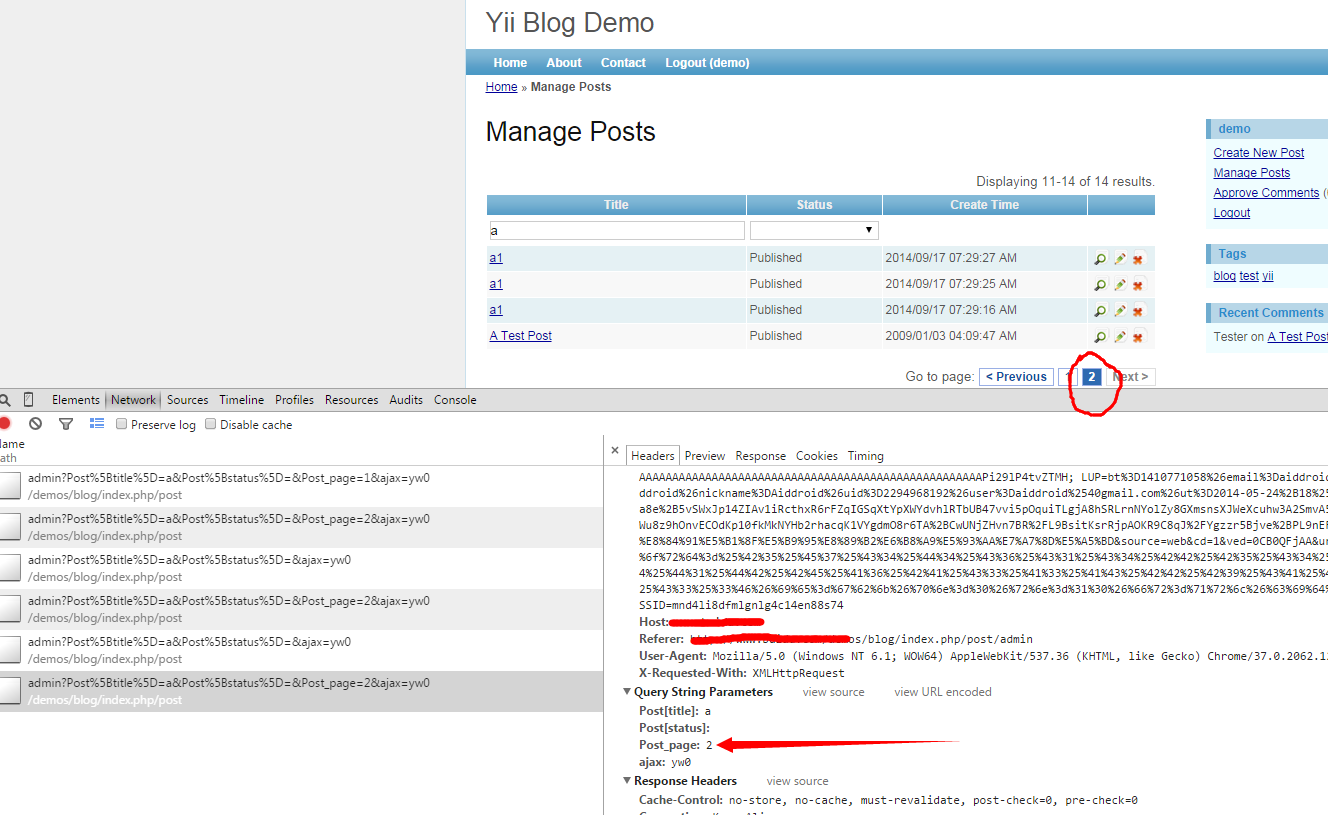
Task: Open the Resources tab
Action: tap(352, 400)
